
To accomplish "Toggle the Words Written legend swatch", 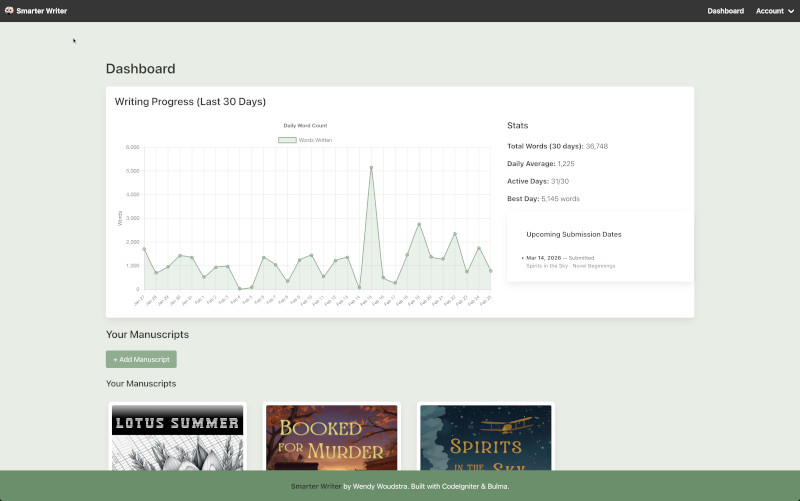I will tap(287, 140).
